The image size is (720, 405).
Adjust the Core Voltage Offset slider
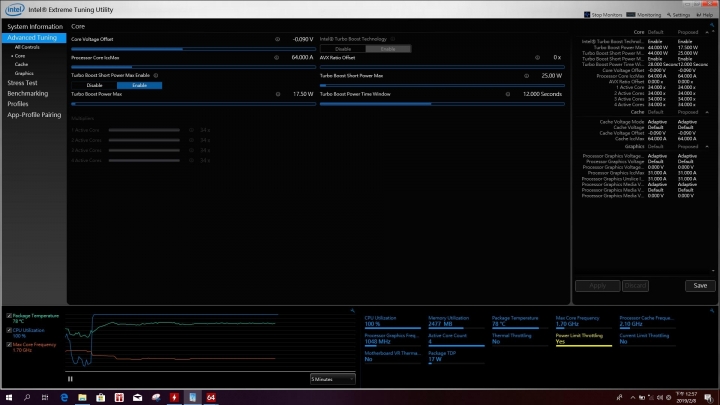pos(193,49)
